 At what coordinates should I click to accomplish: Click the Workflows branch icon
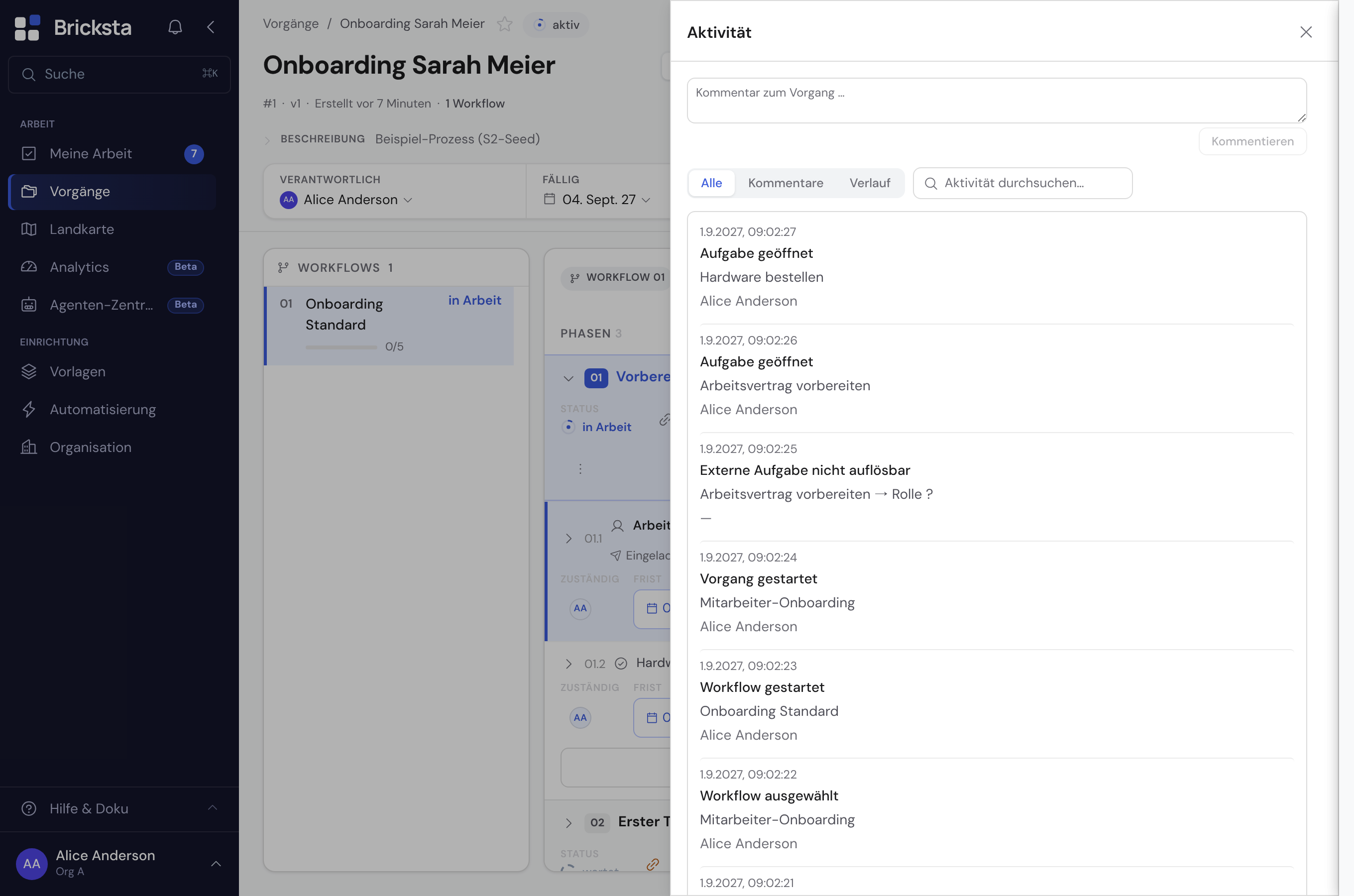(x=283, y=267)
